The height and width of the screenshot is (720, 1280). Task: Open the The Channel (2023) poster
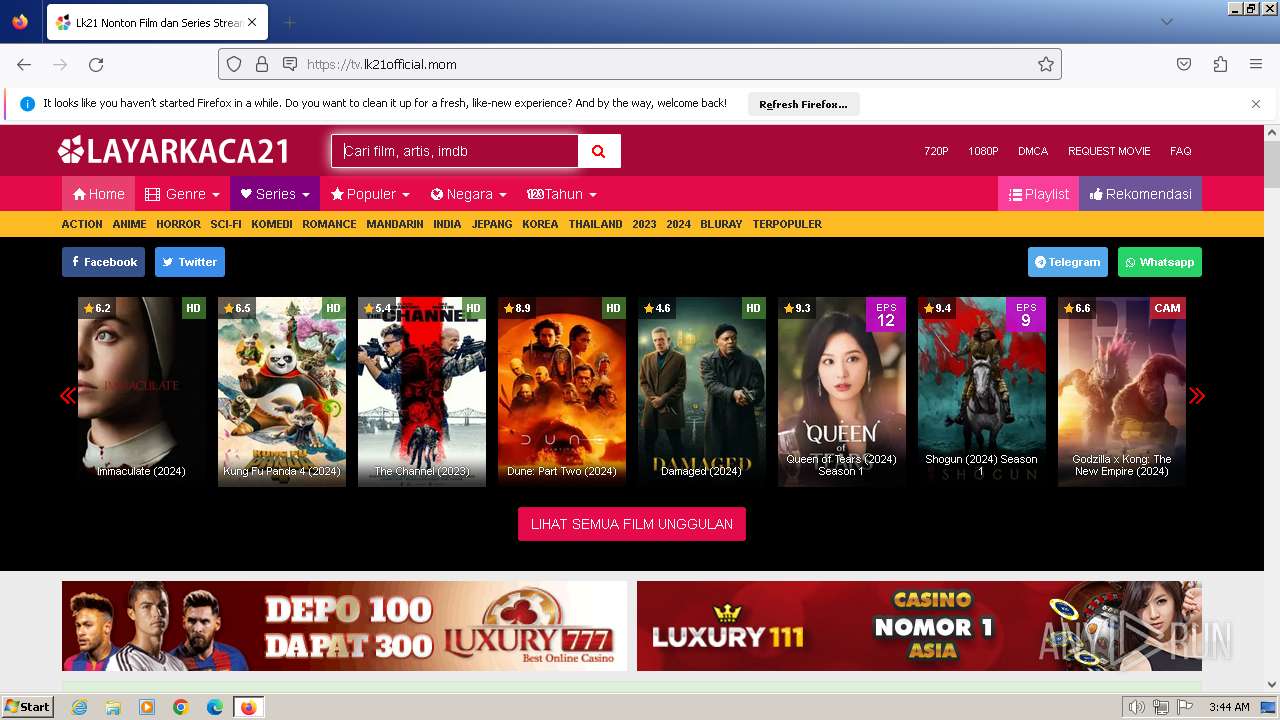[422, 392]
